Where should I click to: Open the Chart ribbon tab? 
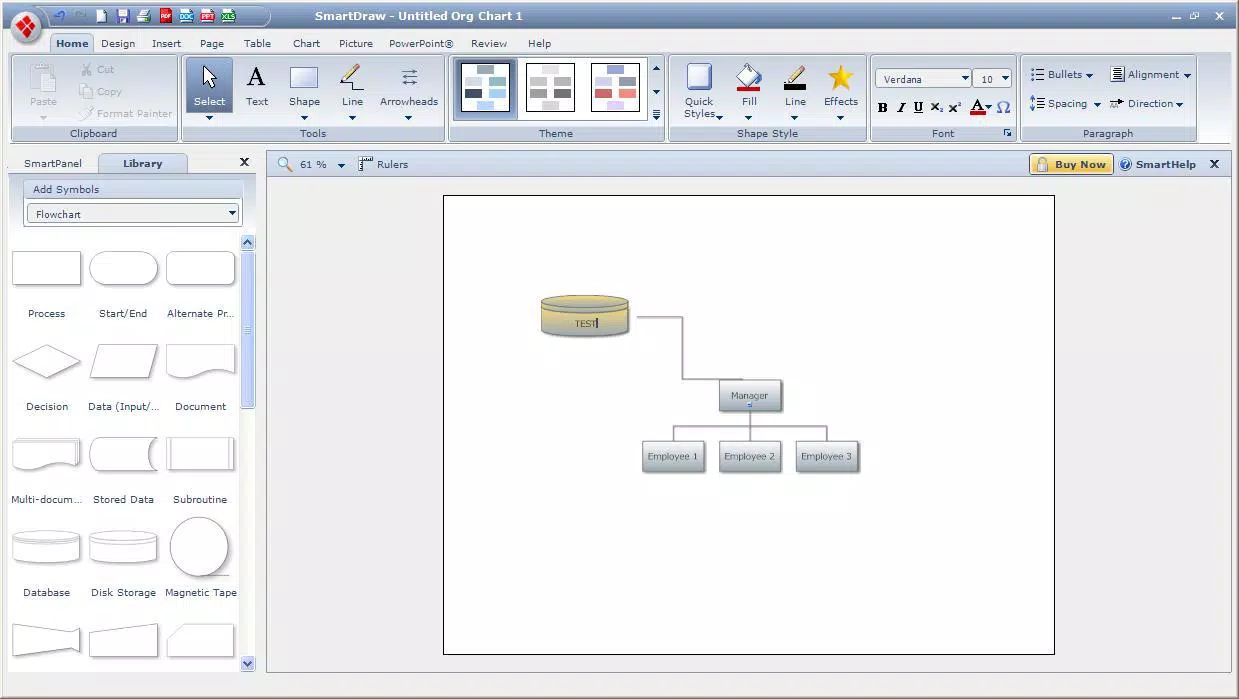pyautogui.click(x=306, y=43)
